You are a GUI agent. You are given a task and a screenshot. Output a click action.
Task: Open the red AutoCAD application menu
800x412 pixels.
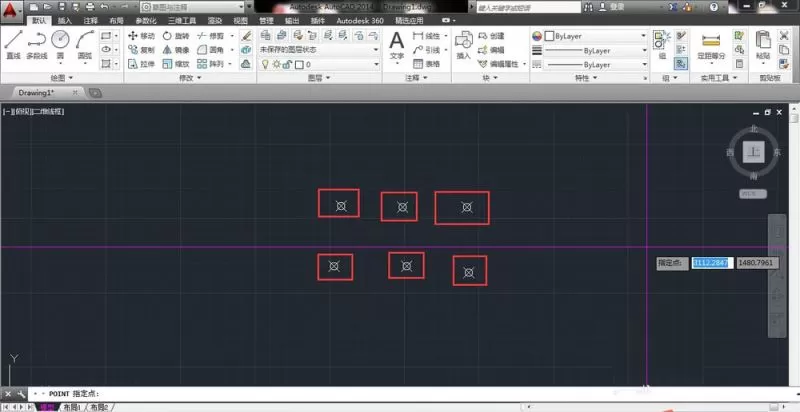pos(11,10)
